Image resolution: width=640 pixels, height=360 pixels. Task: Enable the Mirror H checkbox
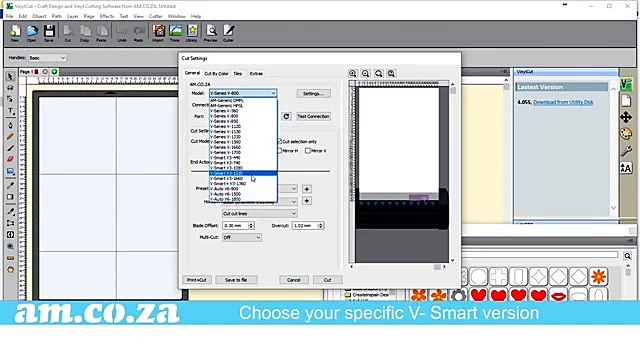pyautogui.click(x=280, y=151)
